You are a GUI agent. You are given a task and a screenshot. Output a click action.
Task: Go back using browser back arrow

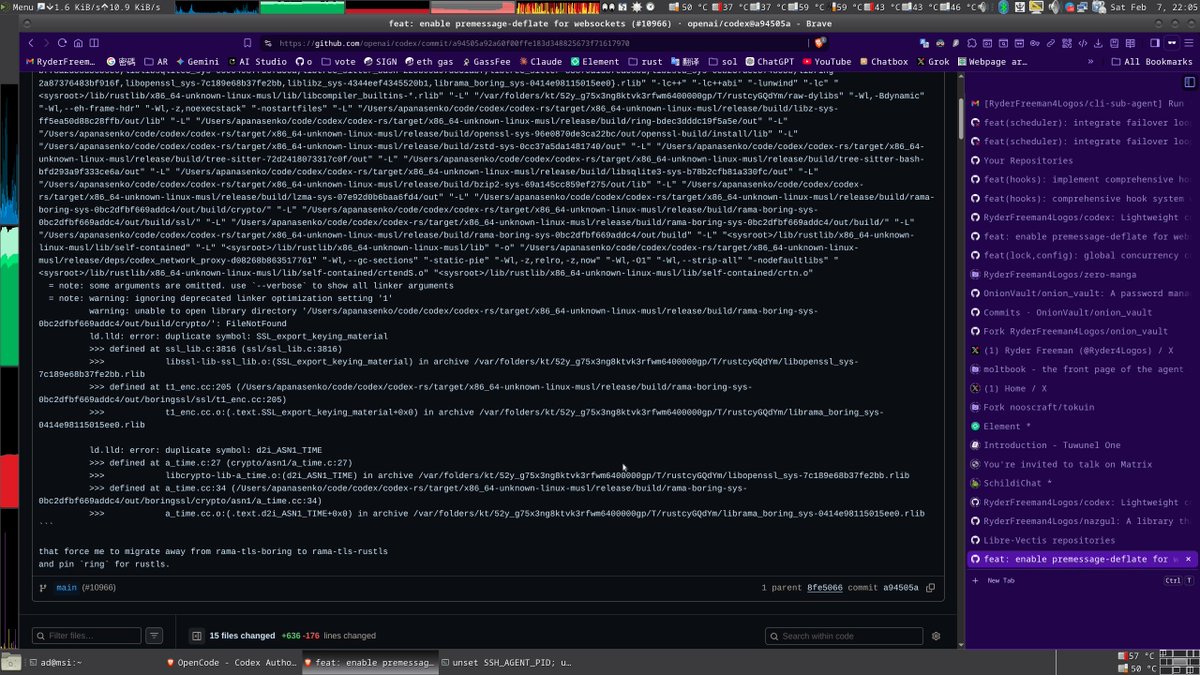pos(31,43)
